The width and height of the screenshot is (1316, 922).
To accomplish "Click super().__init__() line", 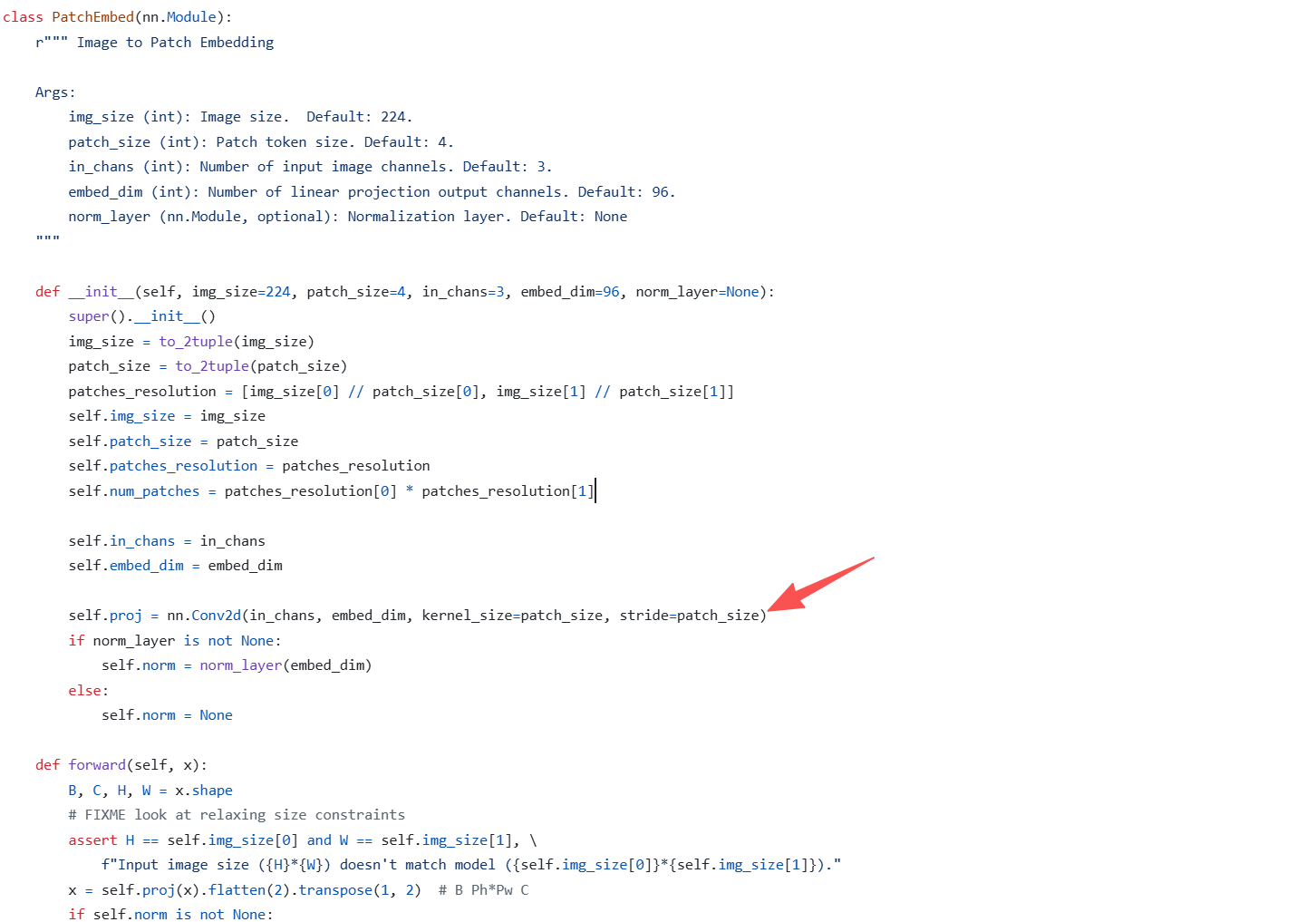I will [142, 316].
